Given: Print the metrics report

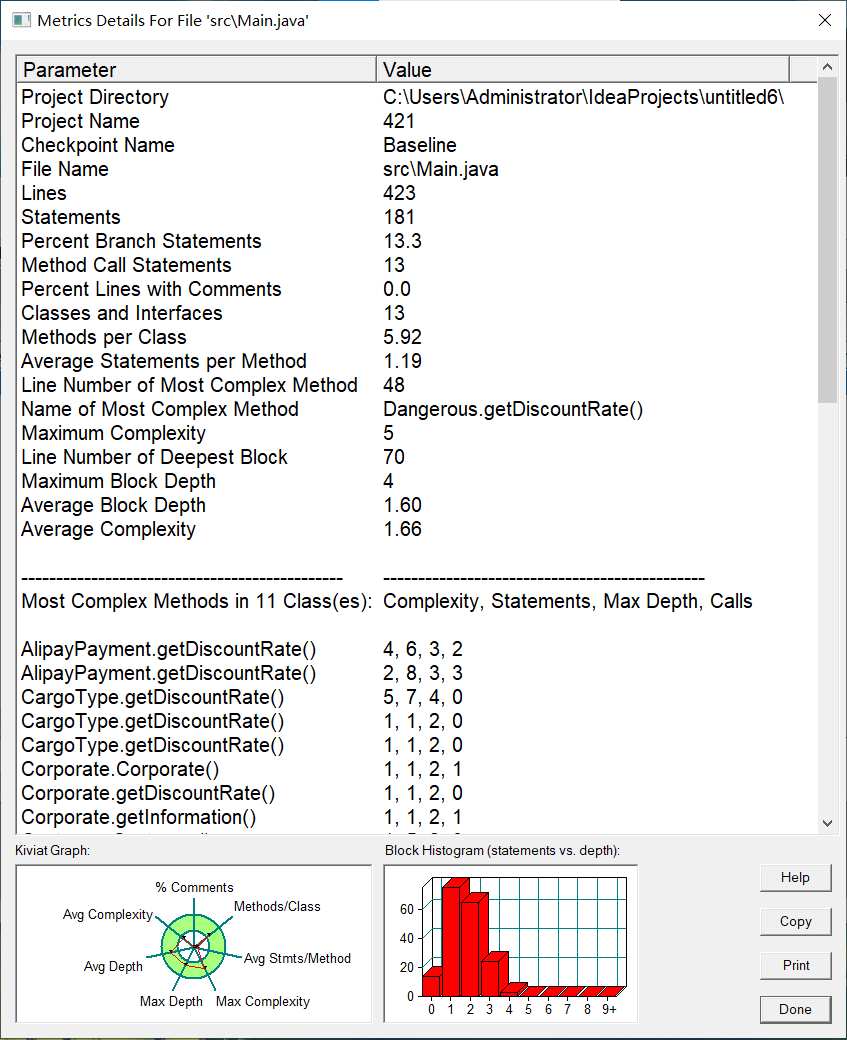Looking at the screenshot, I should [795, 965].
